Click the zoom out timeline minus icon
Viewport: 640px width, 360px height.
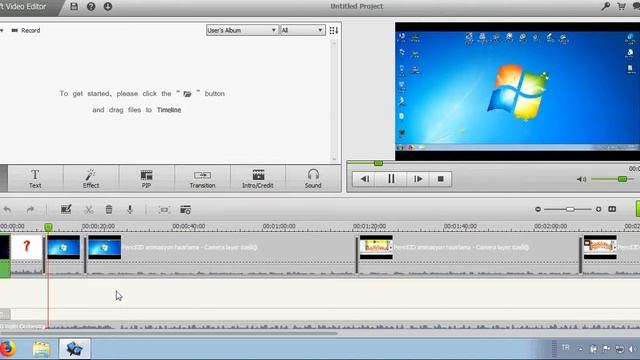(x=538, y=209)
